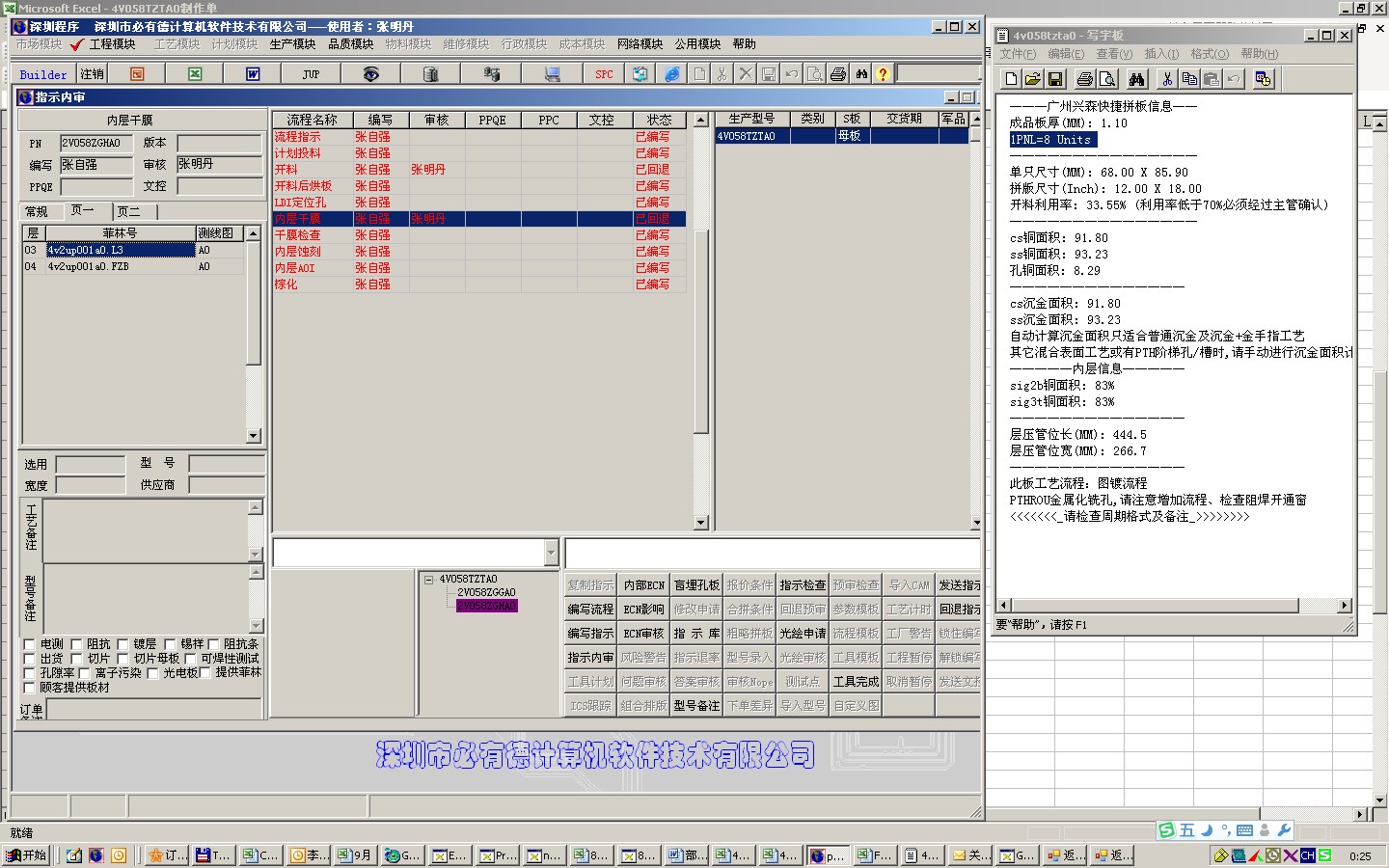Open the PowerPoint icon in the Builder toolbar
Viewport: 1389px width, 868px height.
(137, 74)
